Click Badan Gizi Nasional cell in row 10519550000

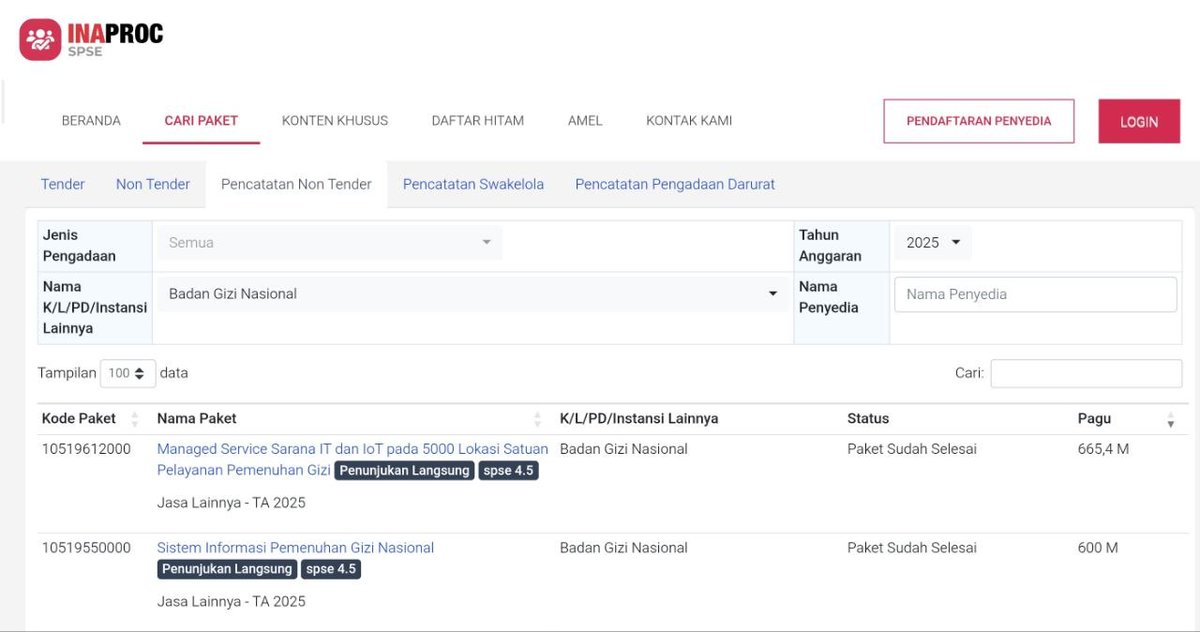(x=624, y=547)
